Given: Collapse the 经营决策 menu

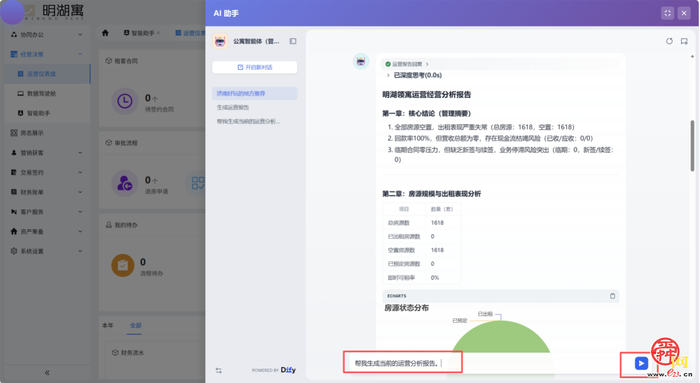Looking at the screenshot, I should 47,54.
